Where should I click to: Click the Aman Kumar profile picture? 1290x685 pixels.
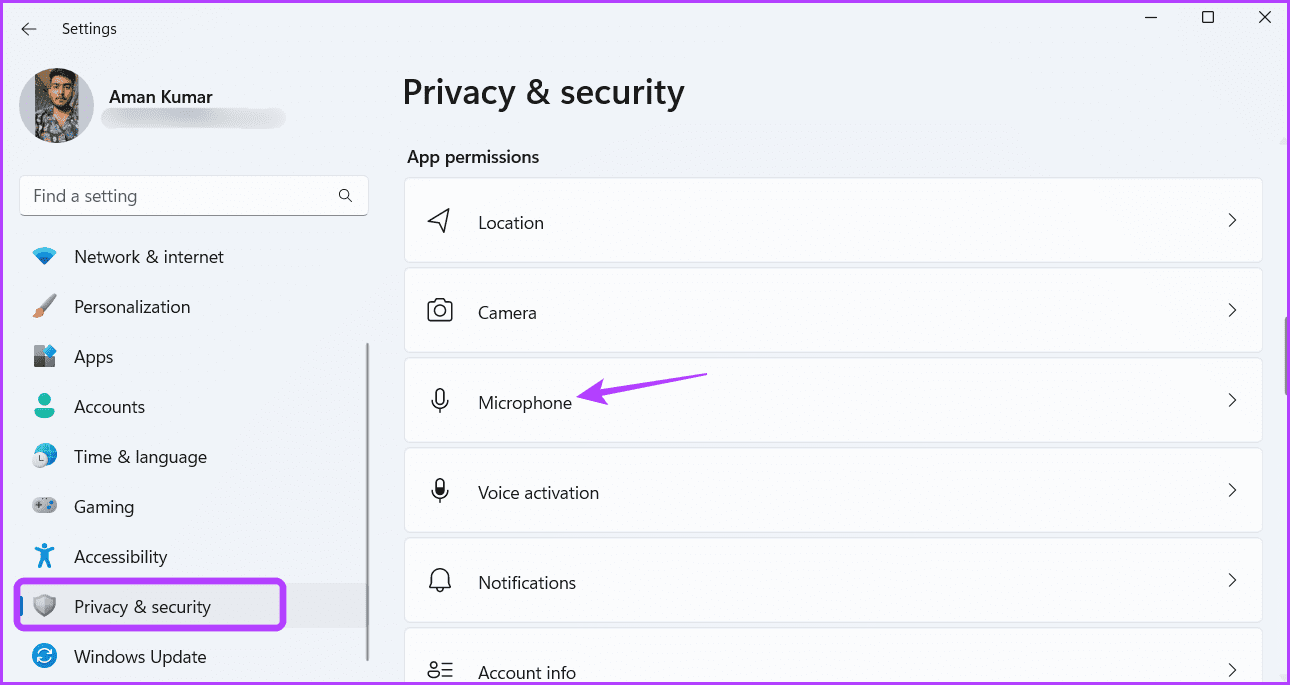57,106
